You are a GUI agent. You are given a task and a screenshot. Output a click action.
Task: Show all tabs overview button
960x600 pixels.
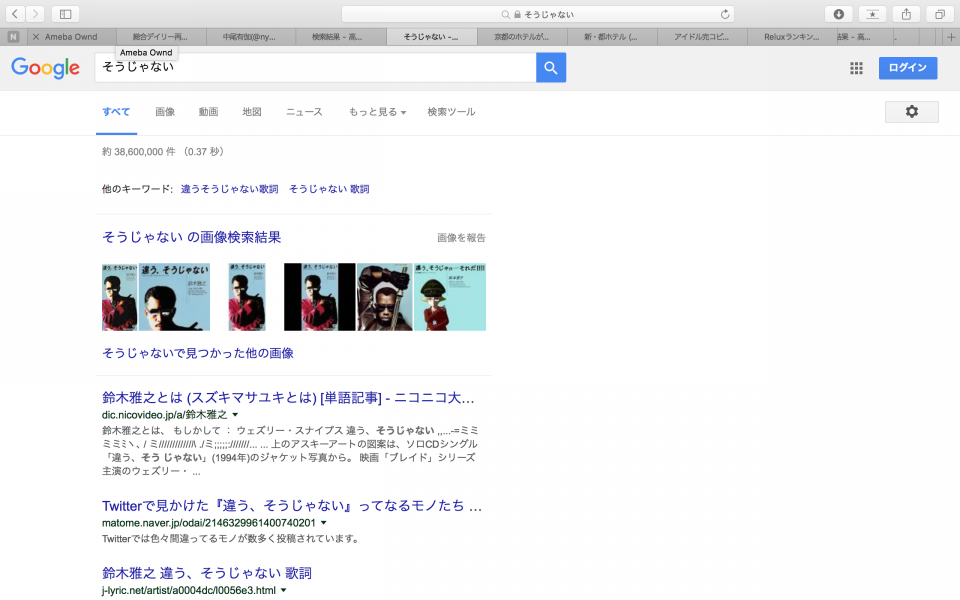coord(940,14)
